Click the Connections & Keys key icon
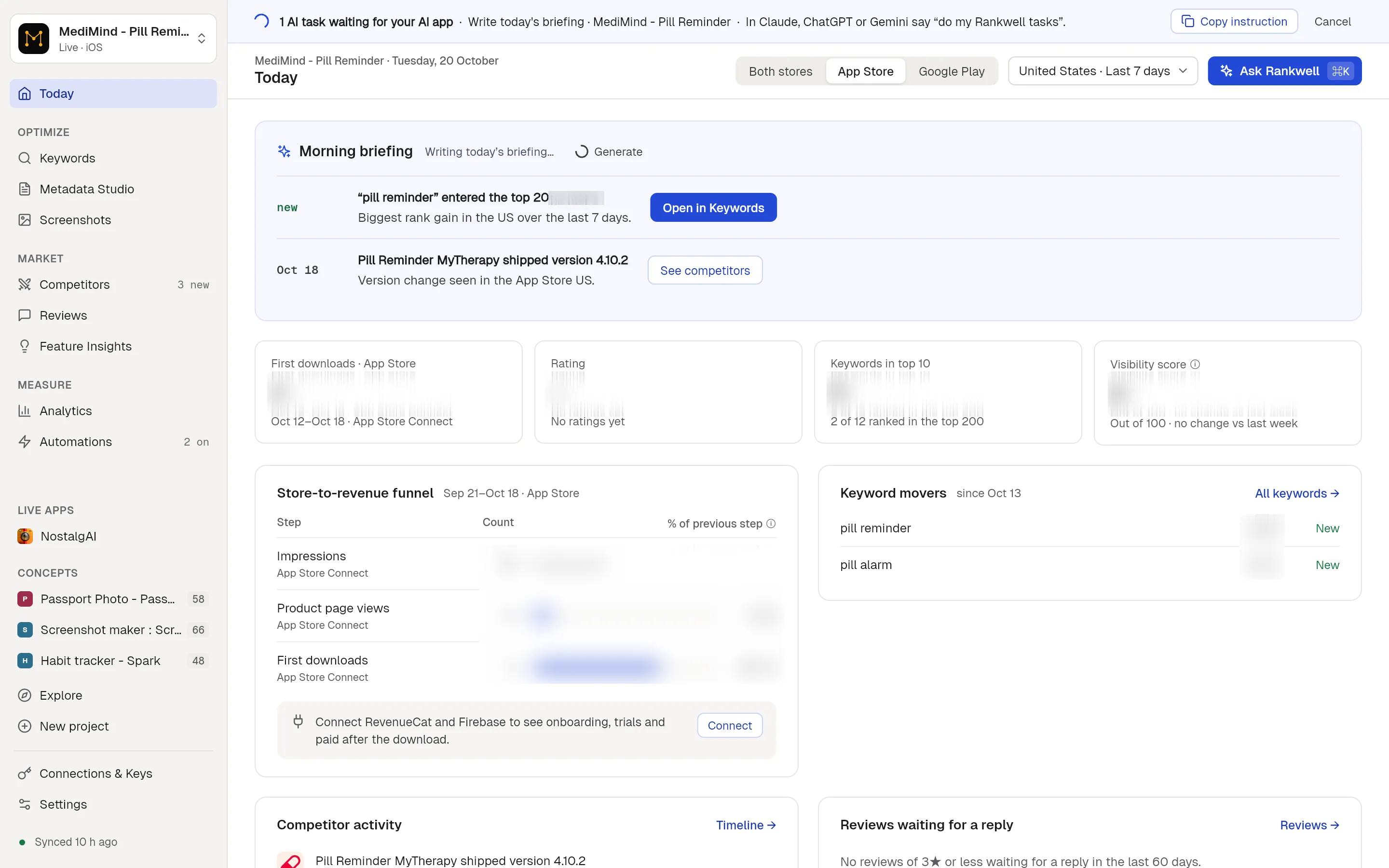This screenshot has height=868, width=1389. coord(25,773)
